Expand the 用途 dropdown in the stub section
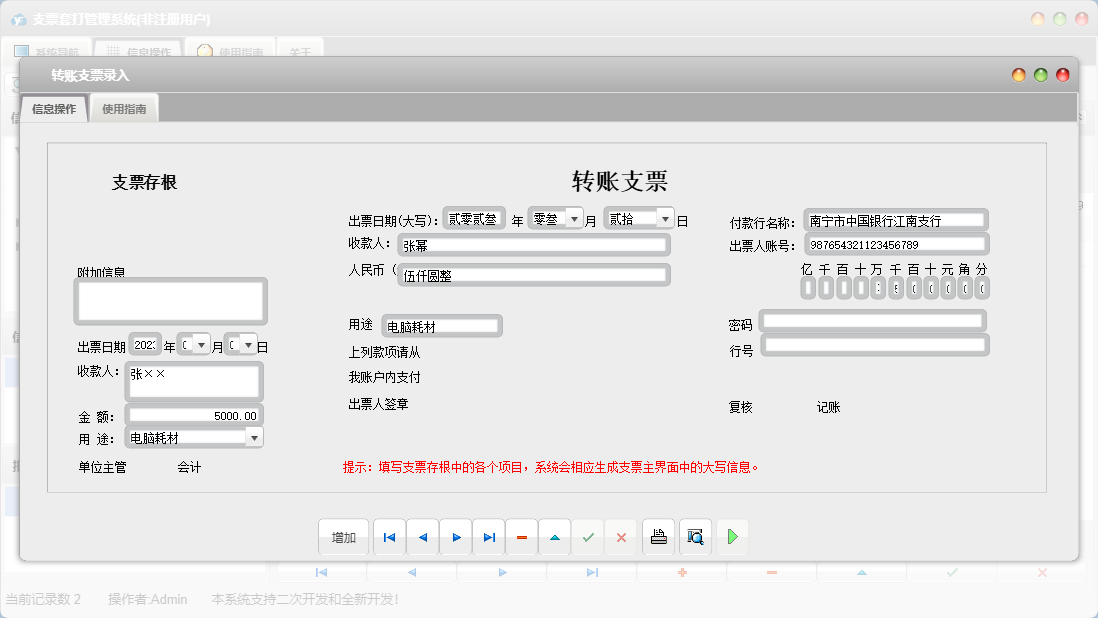This screenshot has width=1098, height=618. tap(254, 436)
